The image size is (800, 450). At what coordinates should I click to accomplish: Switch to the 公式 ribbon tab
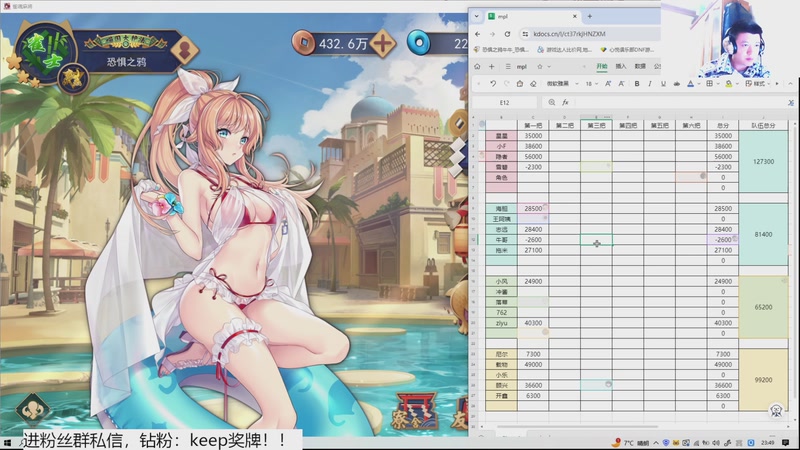[657, 66]
